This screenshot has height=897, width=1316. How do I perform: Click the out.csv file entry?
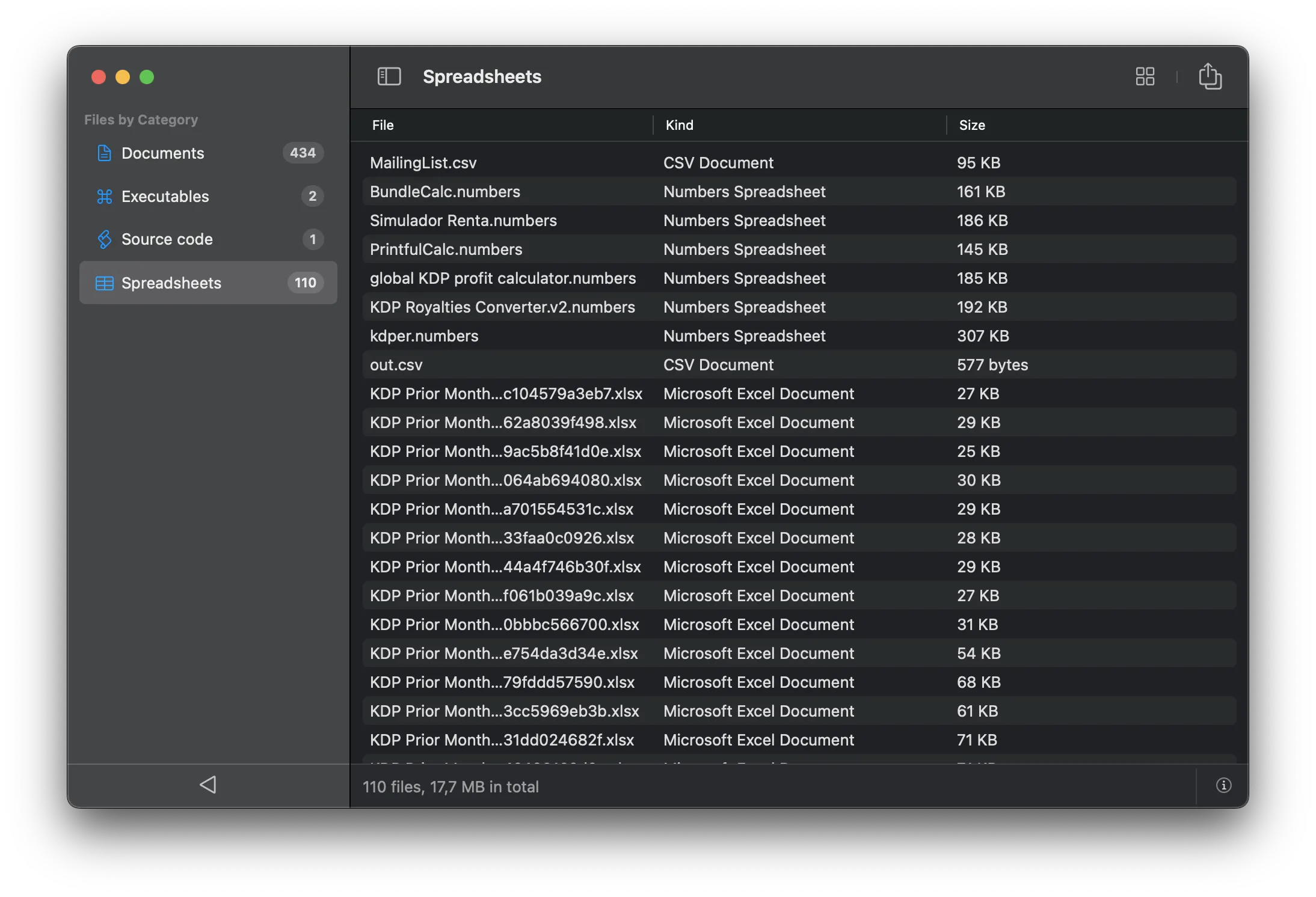pos(396,365)
